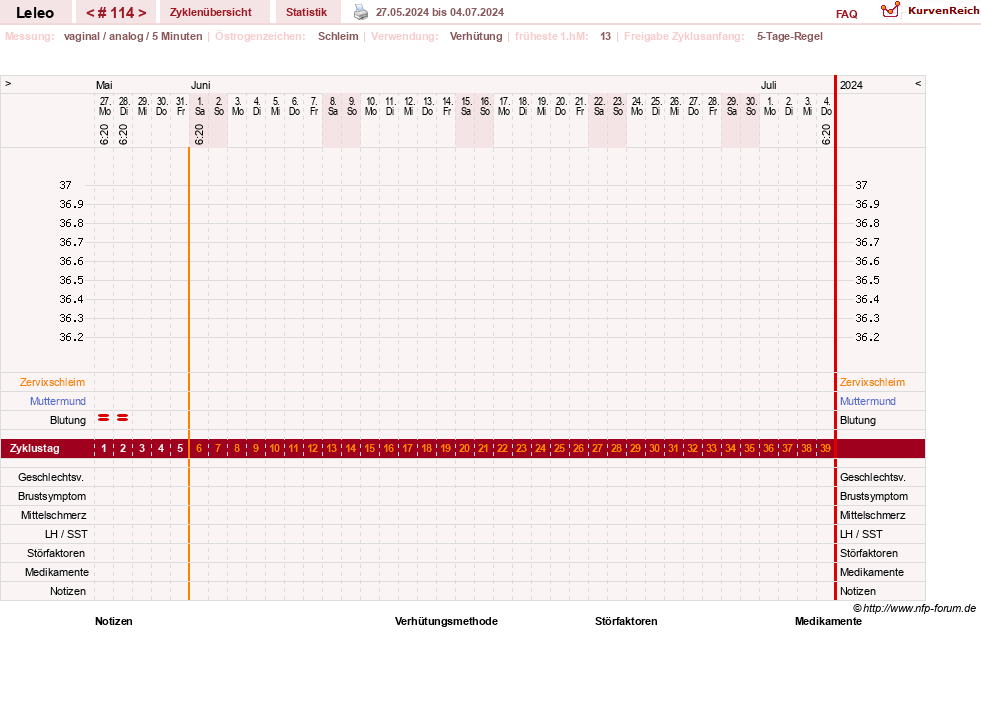981x720 pixels.
Task: Click the left Geschlechtsv. row label
Action: click(51, 477)
